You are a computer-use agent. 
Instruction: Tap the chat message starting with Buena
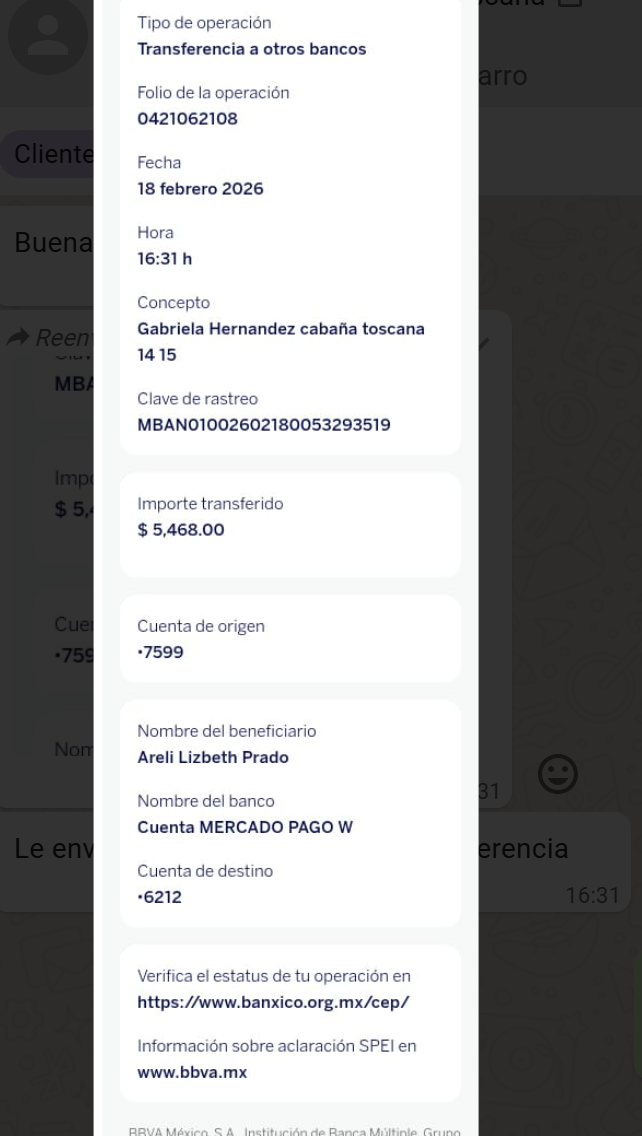pos(52,243)
